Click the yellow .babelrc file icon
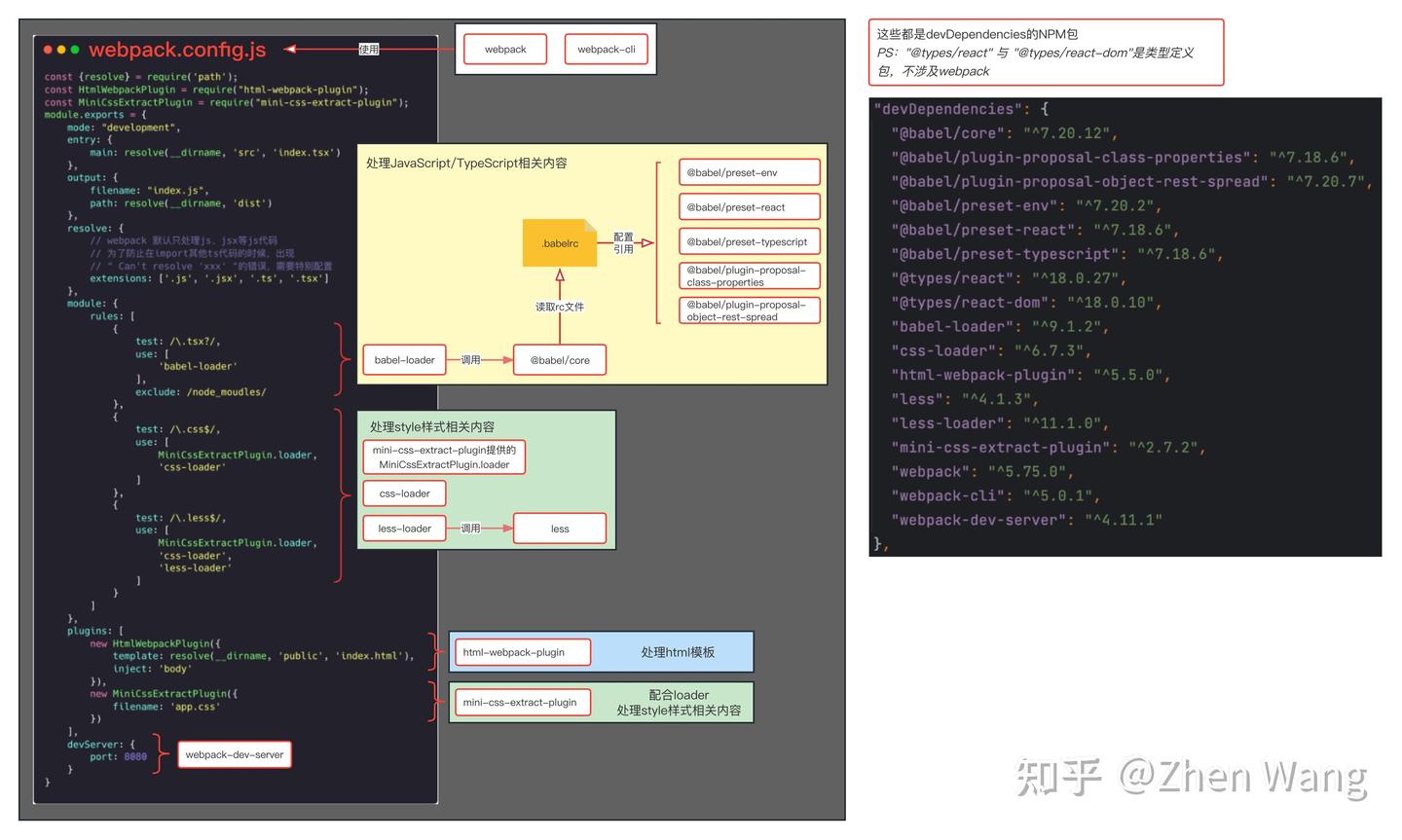 coord(559,242)
